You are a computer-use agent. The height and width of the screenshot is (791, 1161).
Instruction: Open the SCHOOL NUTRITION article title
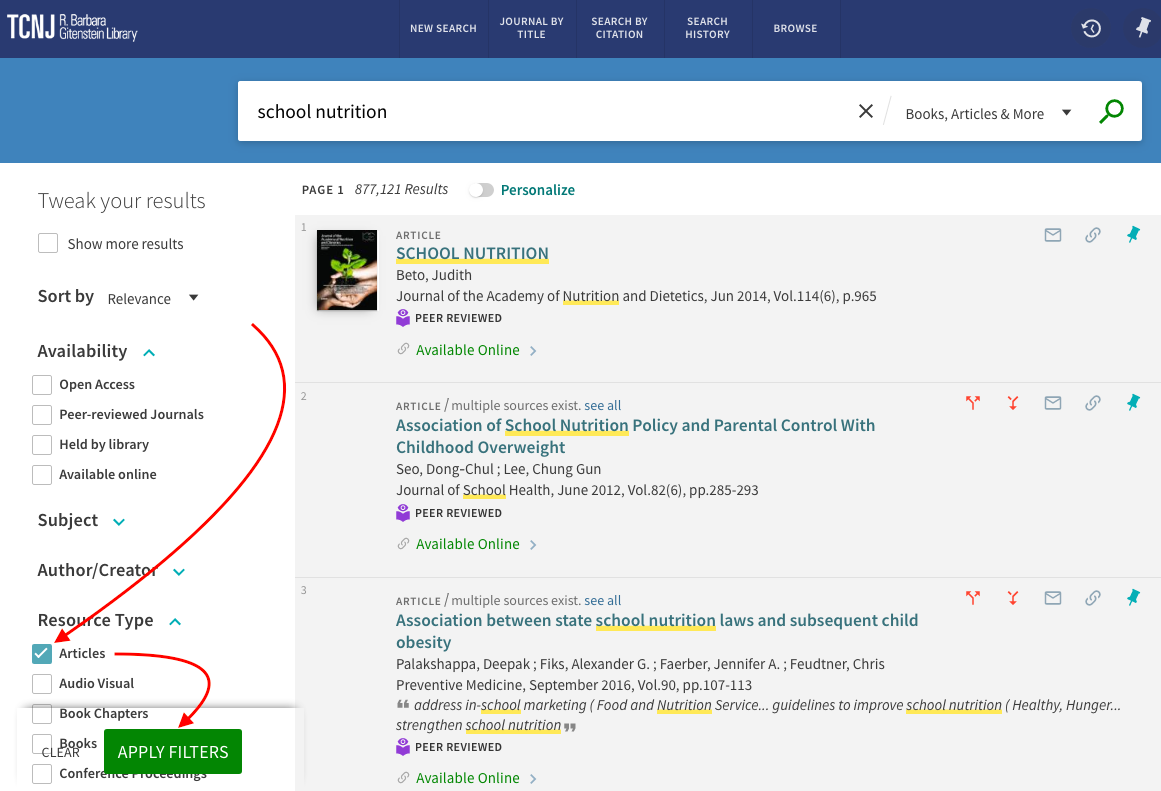pyautogui.click(x=472, y=253)
